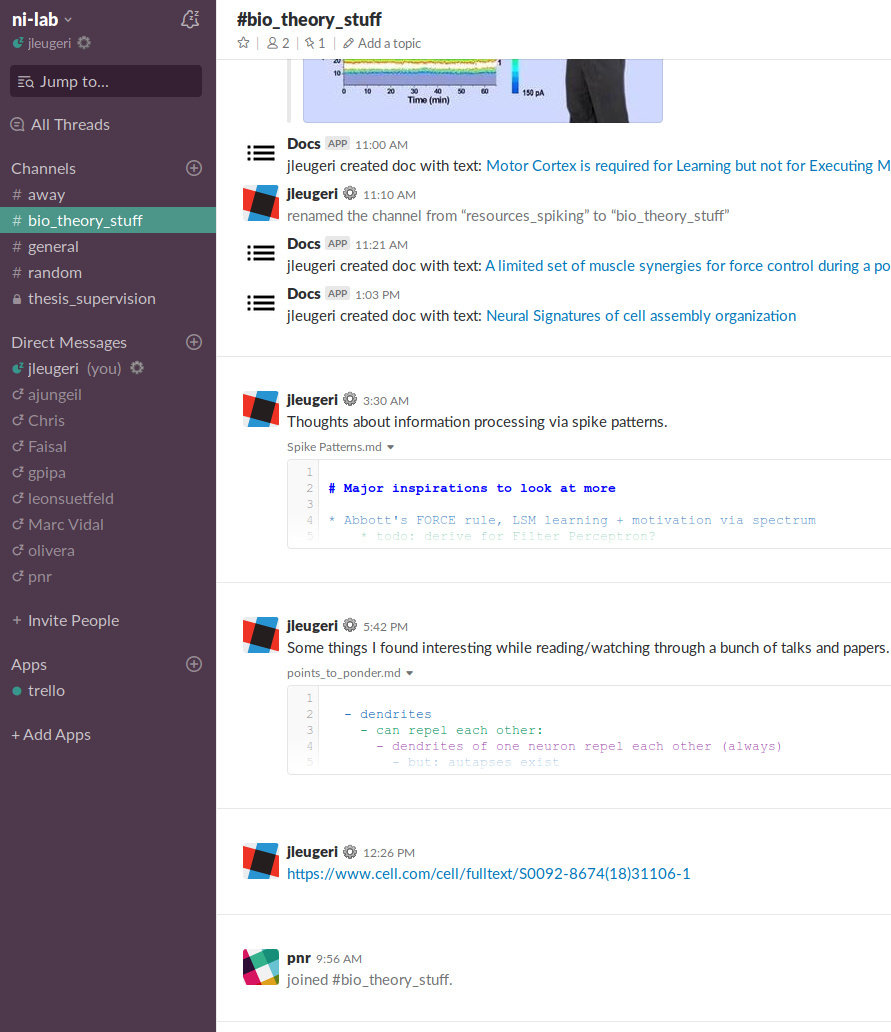Open Spike Patterns.md code snippet preview
This screenshot has height=1032, width=891.
[589, 504]
